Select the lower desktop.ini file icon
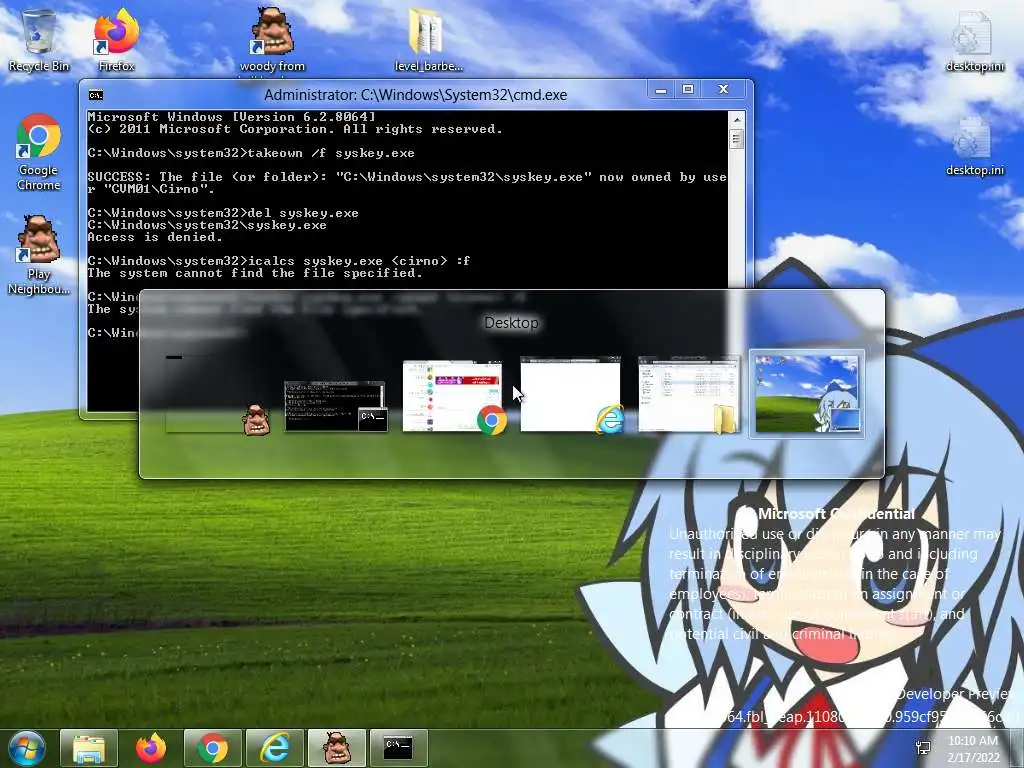This screenshot has height=768, width=1024. (974, 147)
